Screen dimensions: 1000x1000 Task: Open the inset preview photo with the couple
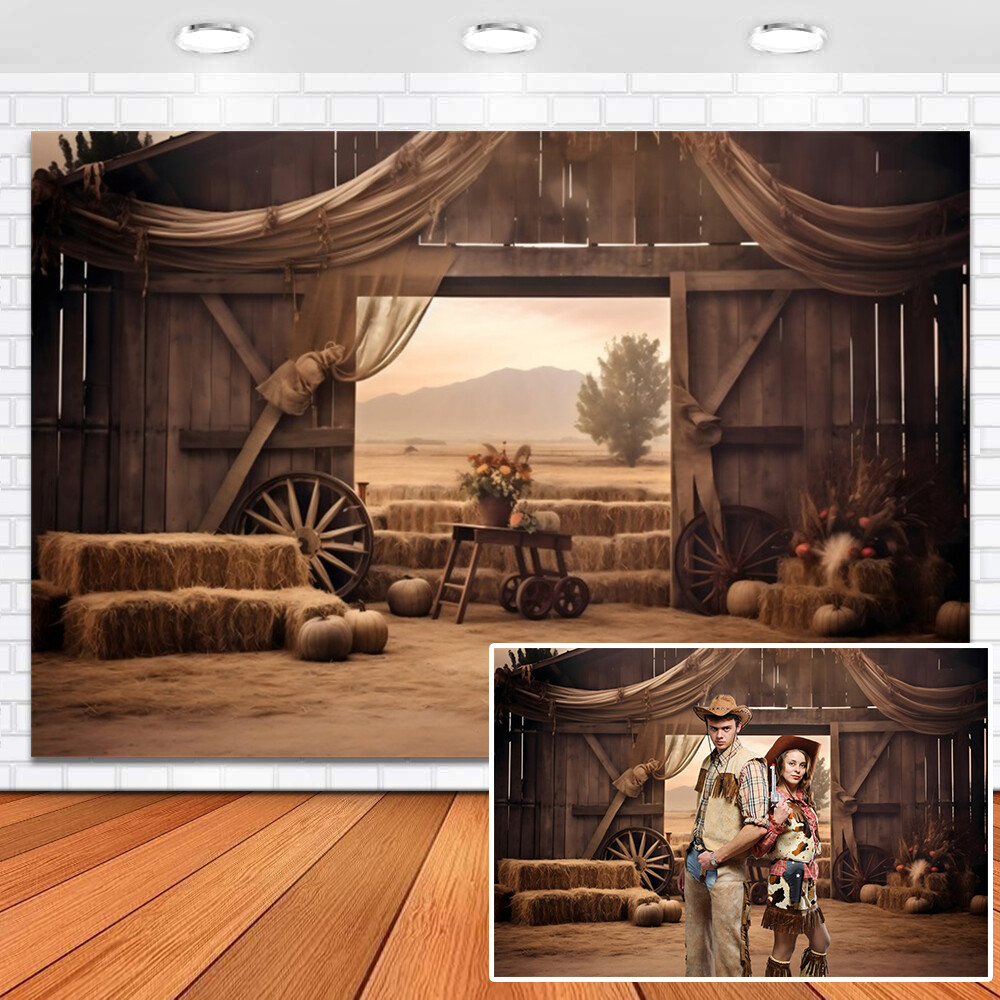coord(740,812)
